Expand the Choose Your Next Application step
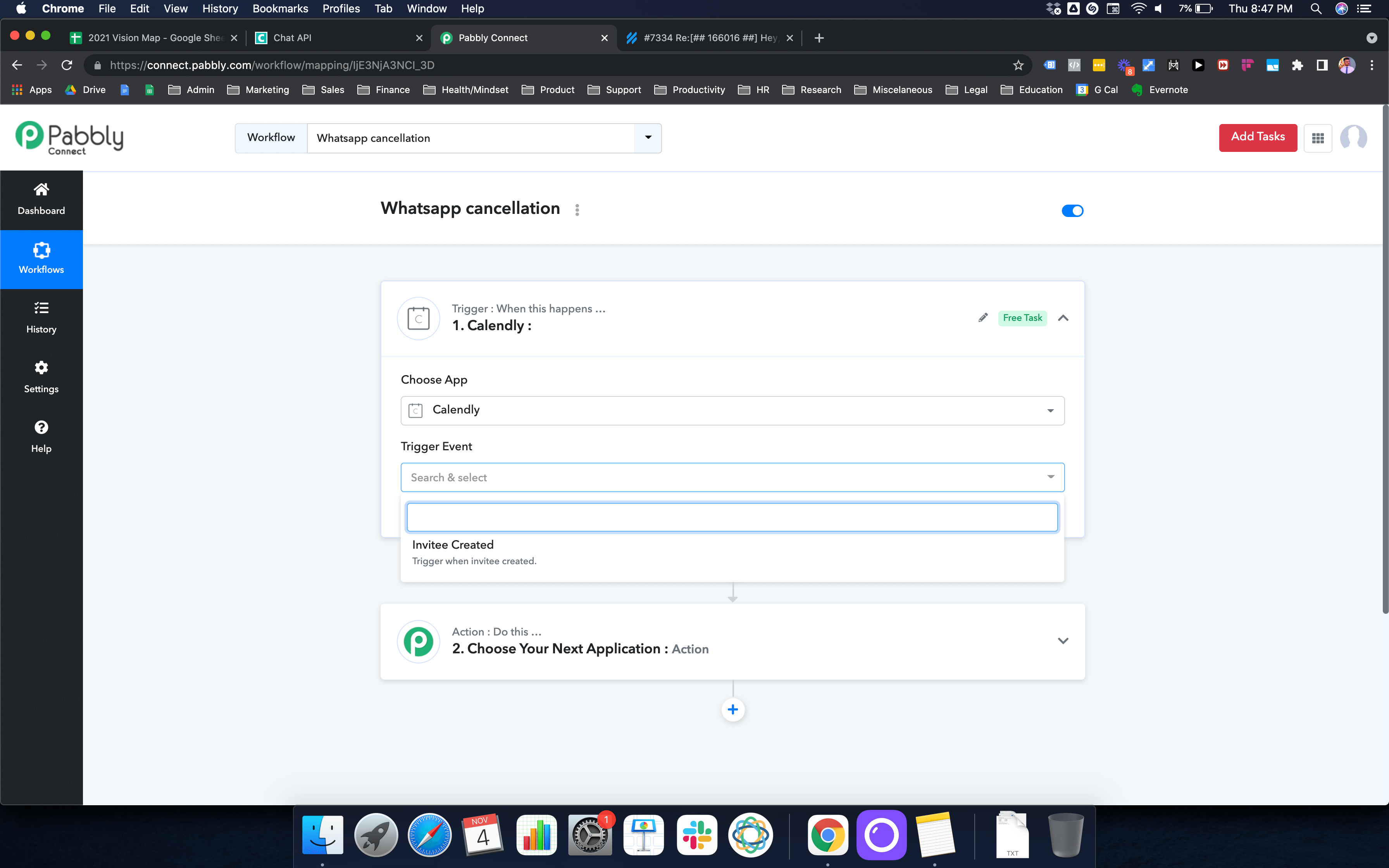 click(x=1063, y=641)
